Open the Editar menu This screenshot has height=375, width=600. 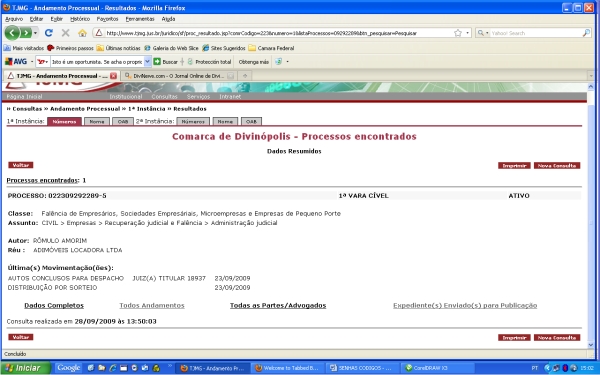(36, 19)
